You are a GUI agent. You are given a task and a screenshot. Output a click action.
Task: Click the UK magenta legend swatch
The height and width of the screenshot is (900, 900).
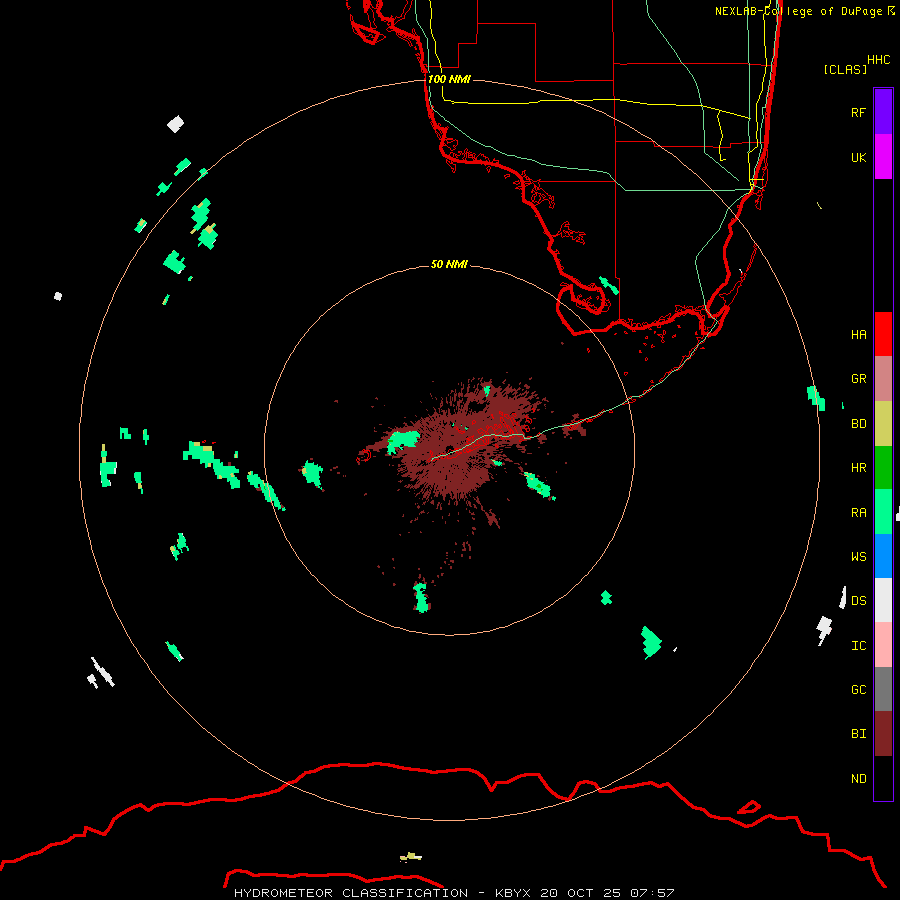click(883, 157)
